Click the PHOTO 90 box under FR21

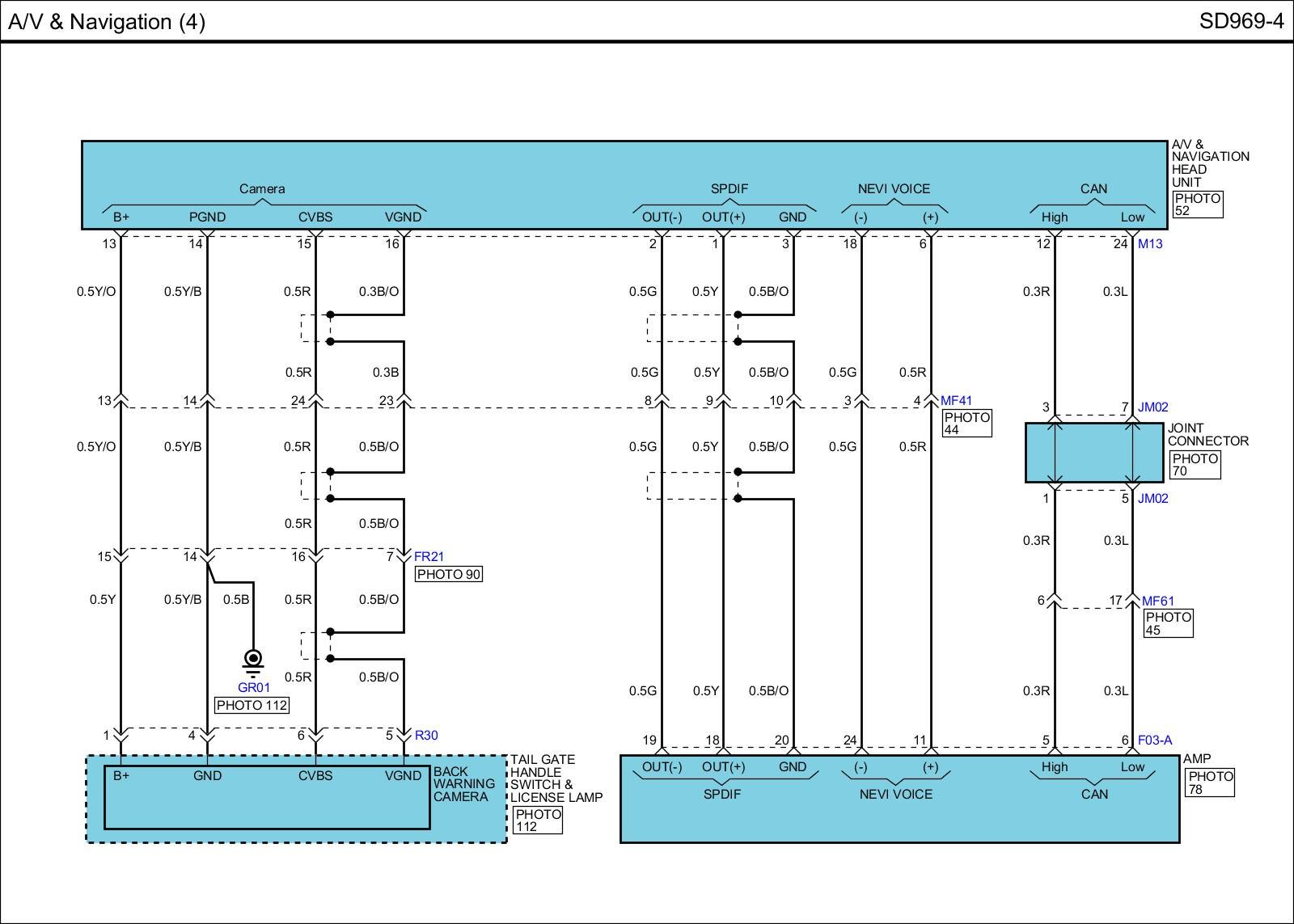click(x=449, y=574)
